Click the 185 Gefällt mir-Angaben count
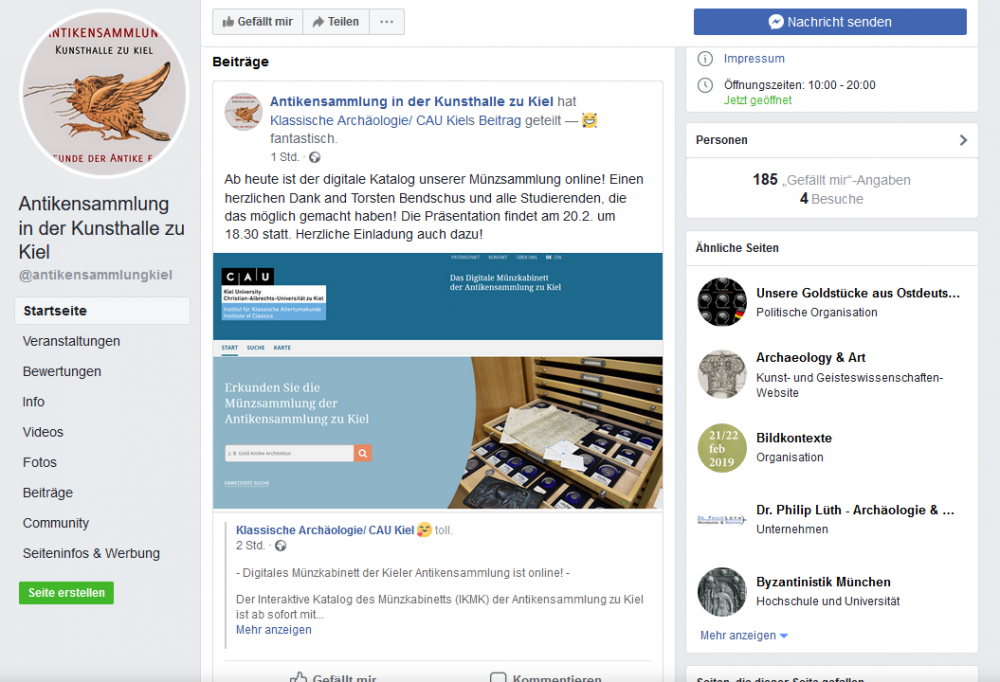The height and width of the screenshot is (682, 1000). [831, 180]
